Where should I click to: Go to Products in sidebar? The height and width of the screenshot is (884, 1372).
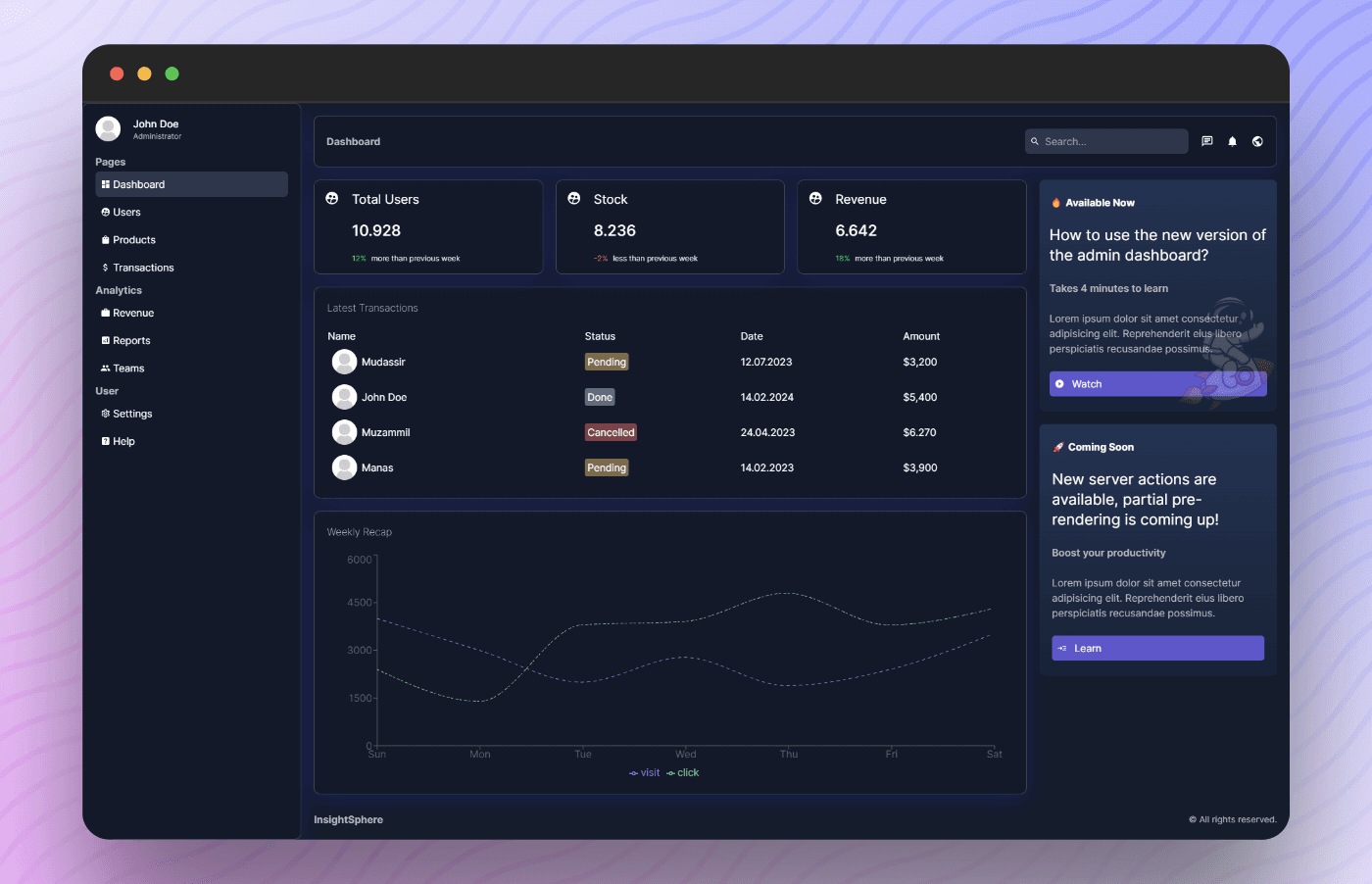tap(133, 240)
